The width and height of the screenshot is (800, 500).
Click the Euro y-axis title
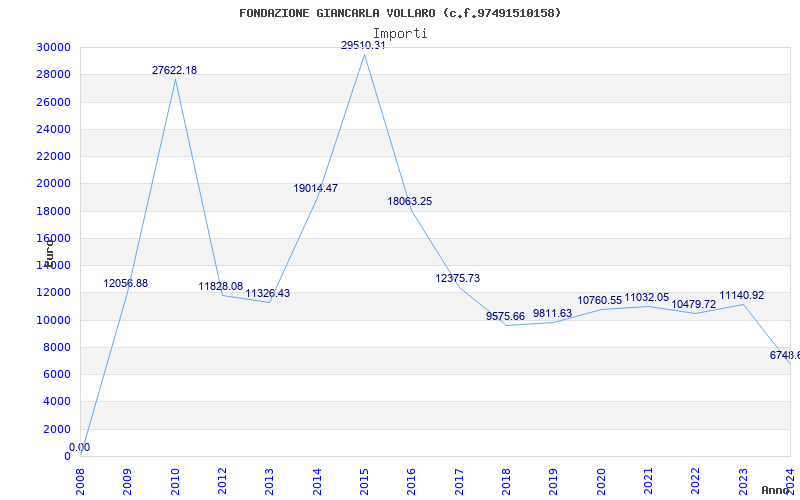click(x=48, y=252)
